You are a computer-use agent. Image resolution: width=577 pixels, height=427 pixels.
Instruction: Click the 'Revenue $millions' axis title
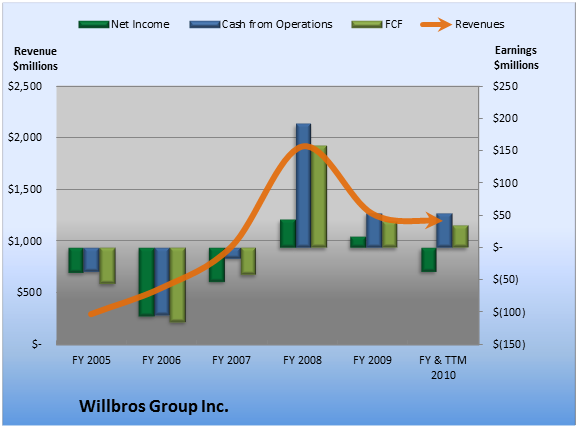pos(35,59)
